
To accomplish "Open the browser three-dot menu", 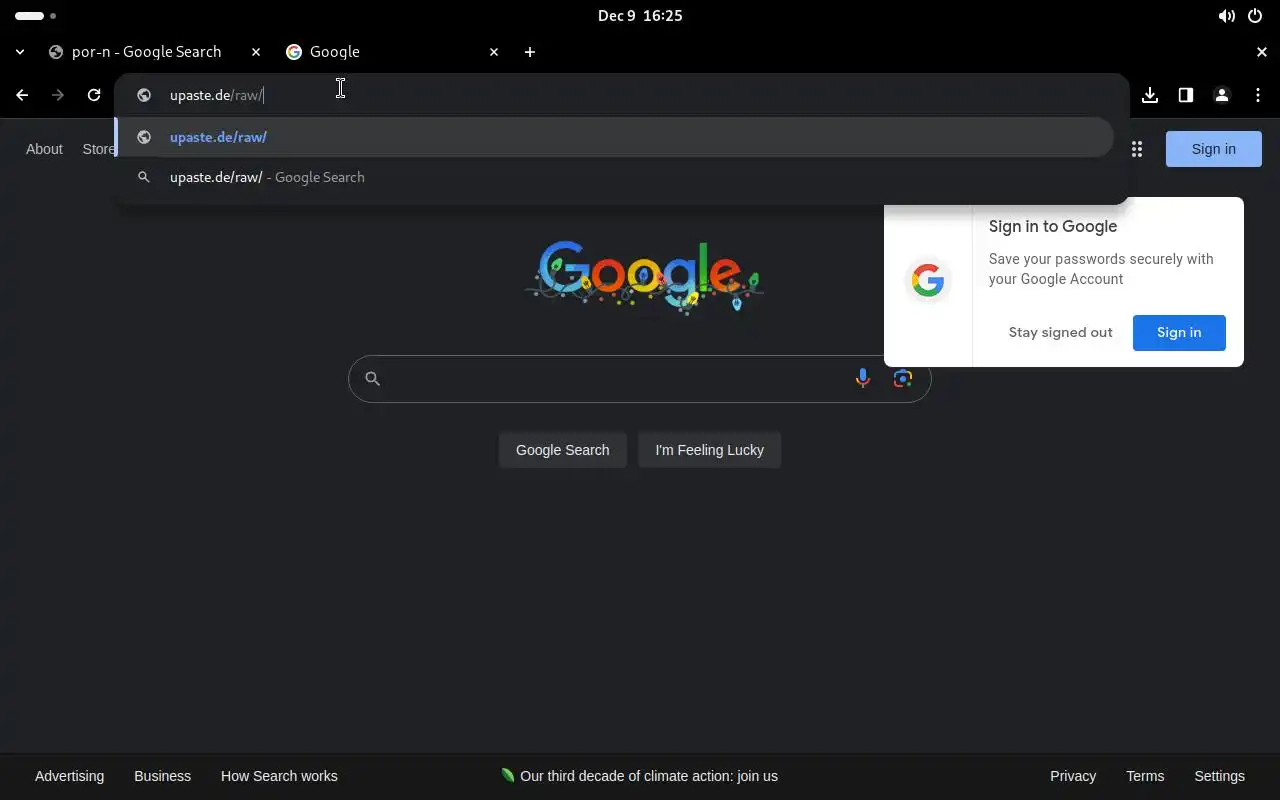I will pos(1258,95).
